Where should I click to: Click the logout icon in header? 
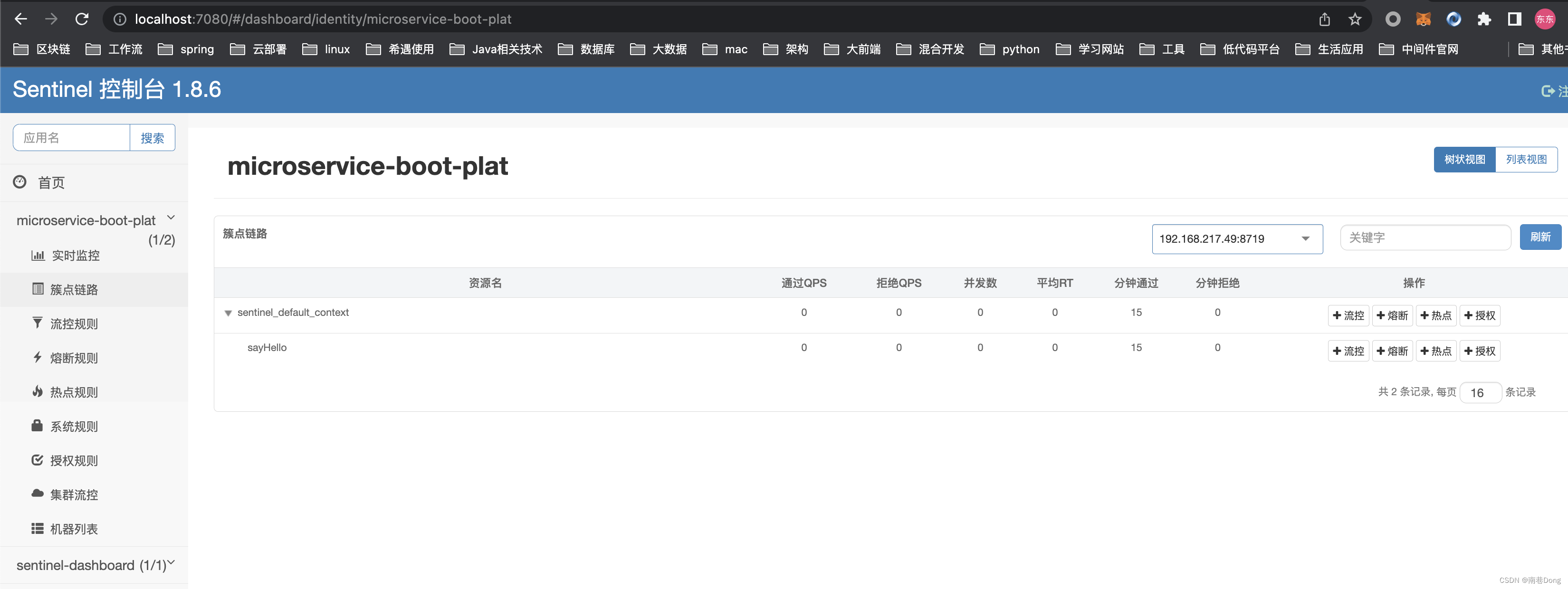coord(1548,91)
